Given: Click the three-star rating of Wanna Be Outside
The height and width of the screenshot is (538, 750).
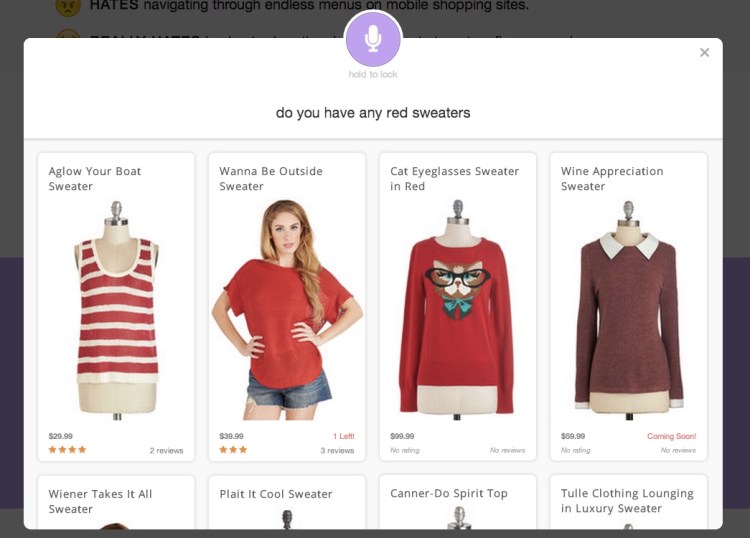Looking at the screenshot, I should click(x=233, y=450).
